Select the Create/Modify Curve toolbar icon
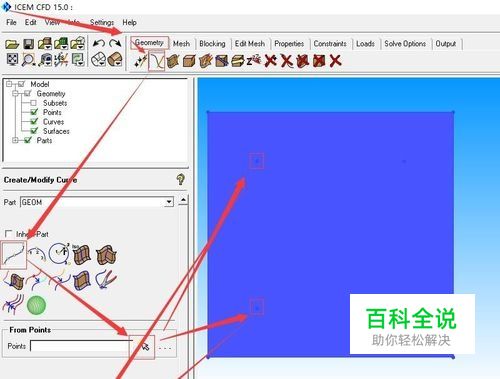This screenshot has height=379, width=500. [x=157, y=61]
